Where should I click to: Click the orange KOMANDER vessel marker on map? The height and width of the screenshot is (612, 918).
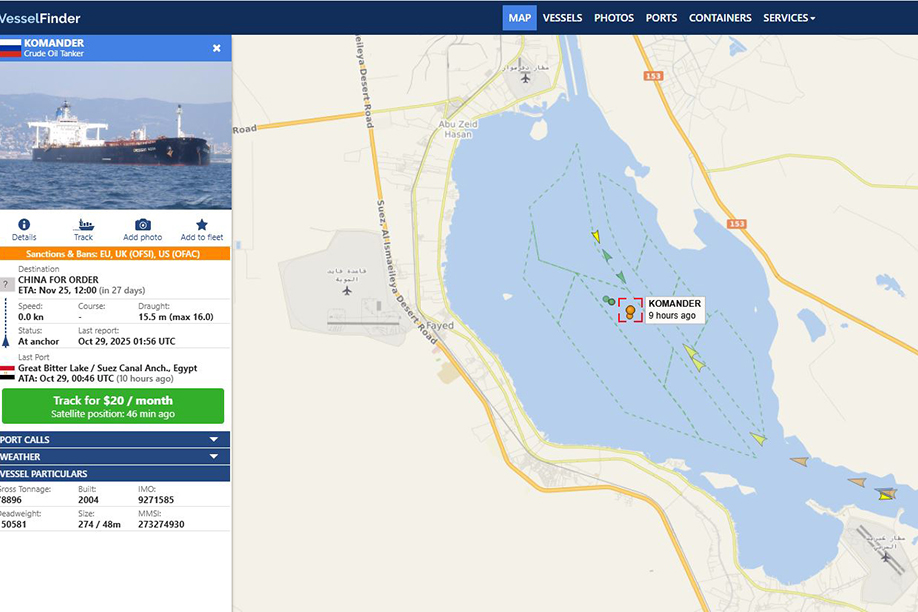(x=630, y=311)
